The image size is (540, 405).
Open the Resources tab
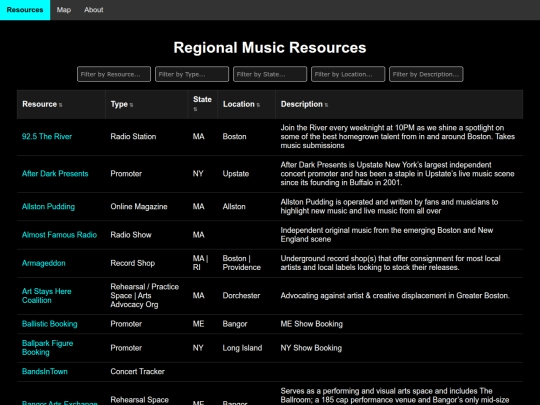pyautogui.click(x=25, y=10)
